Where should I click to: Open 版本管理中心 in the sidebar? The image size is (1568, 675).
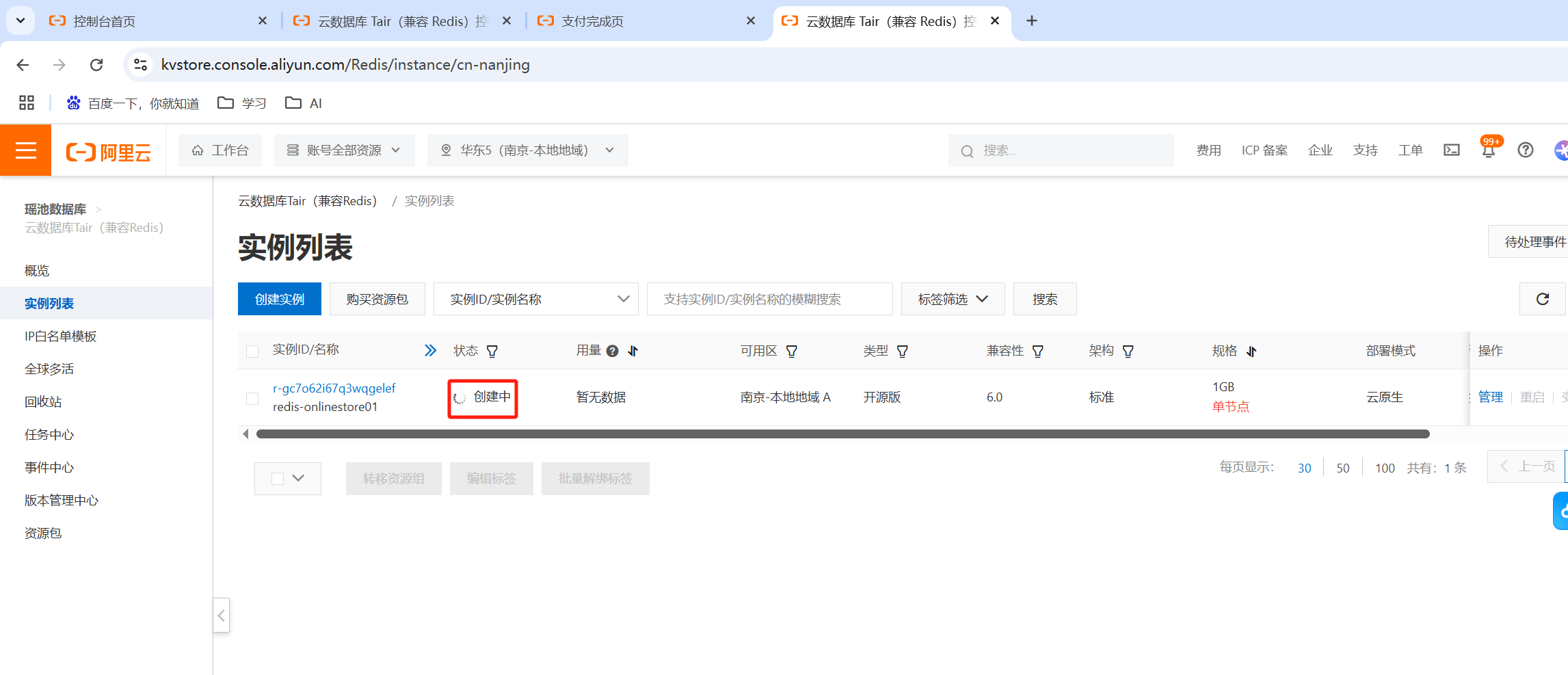coord(62,501)
